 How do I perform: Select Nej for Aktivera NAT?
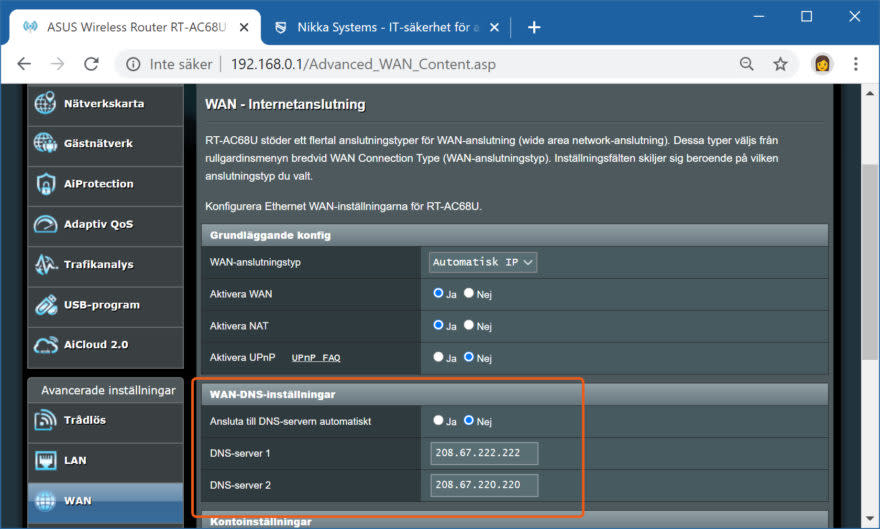(x=469, y=325)
